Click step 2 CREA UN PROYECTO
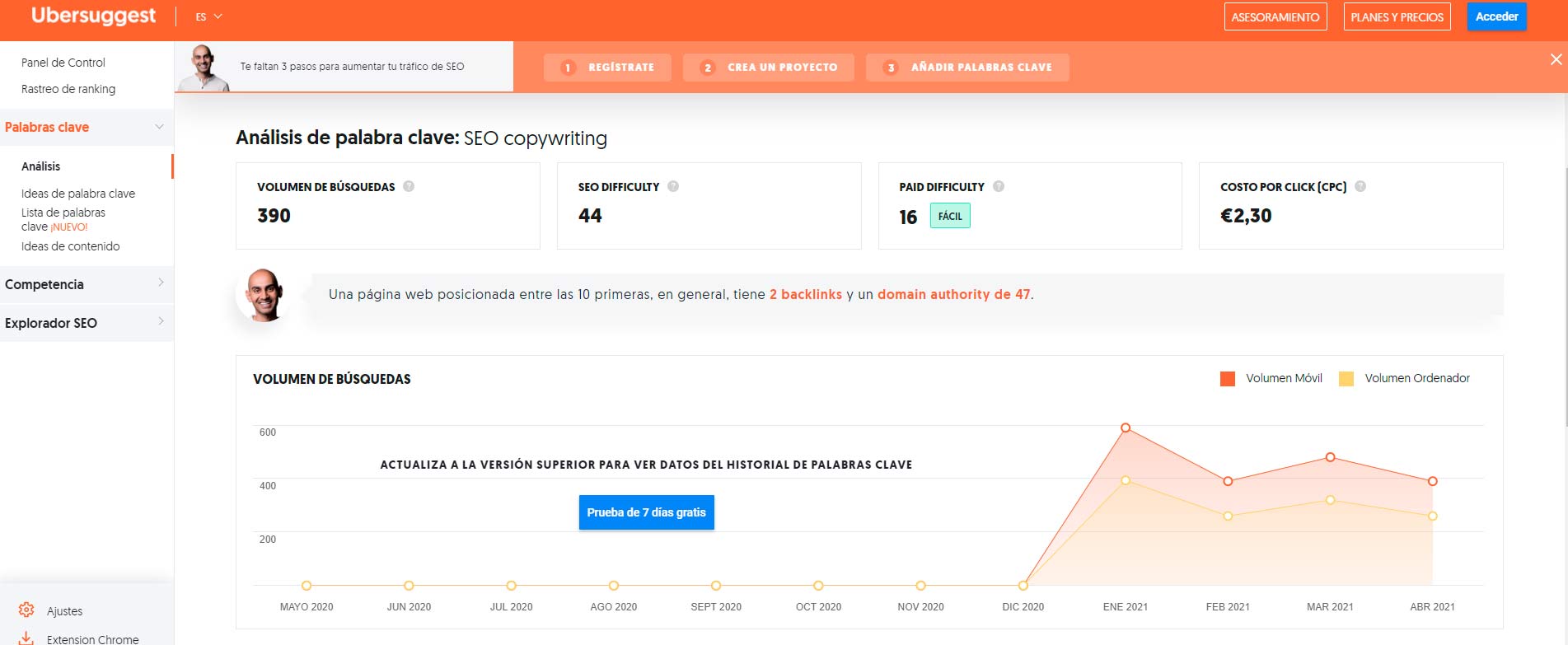This screenshot has width=1568, height=645. tap(768, 68)
